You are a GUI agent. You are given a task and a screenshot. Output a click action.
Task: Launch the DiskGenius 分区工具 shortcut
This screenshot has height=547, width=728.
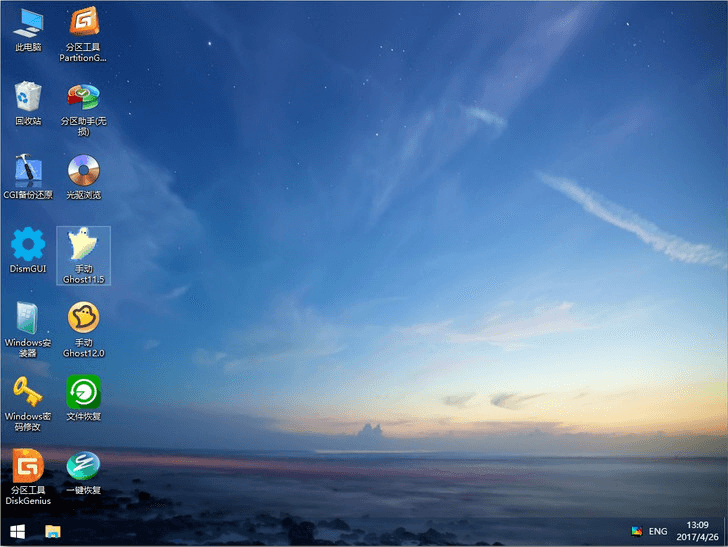[28, 465]
